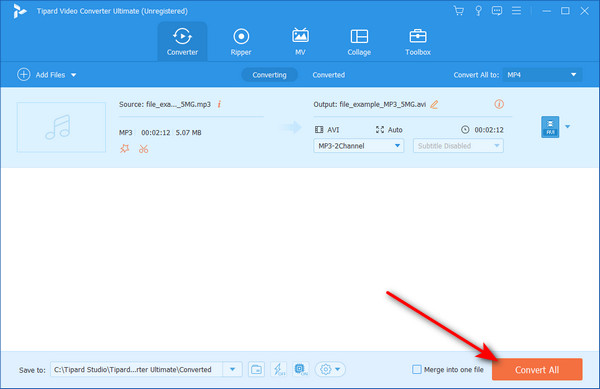Click the Add Files button
Viewport: 600px width, 389px height.
(47, 75)
